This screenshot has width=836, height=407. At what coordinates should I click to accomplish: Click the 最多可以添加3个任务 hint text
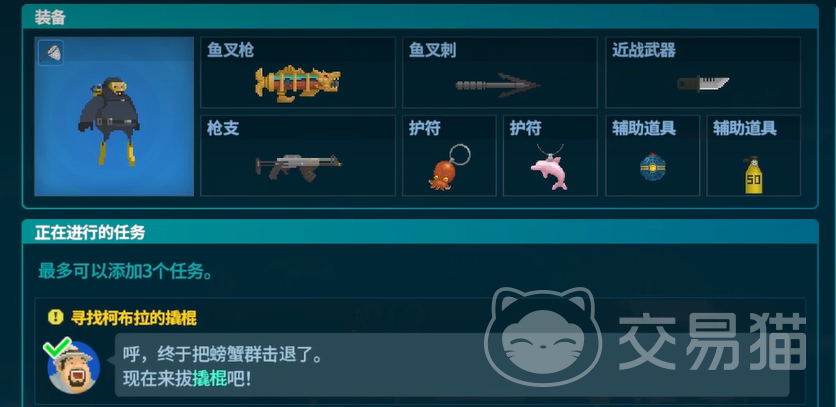coord(125,272)
